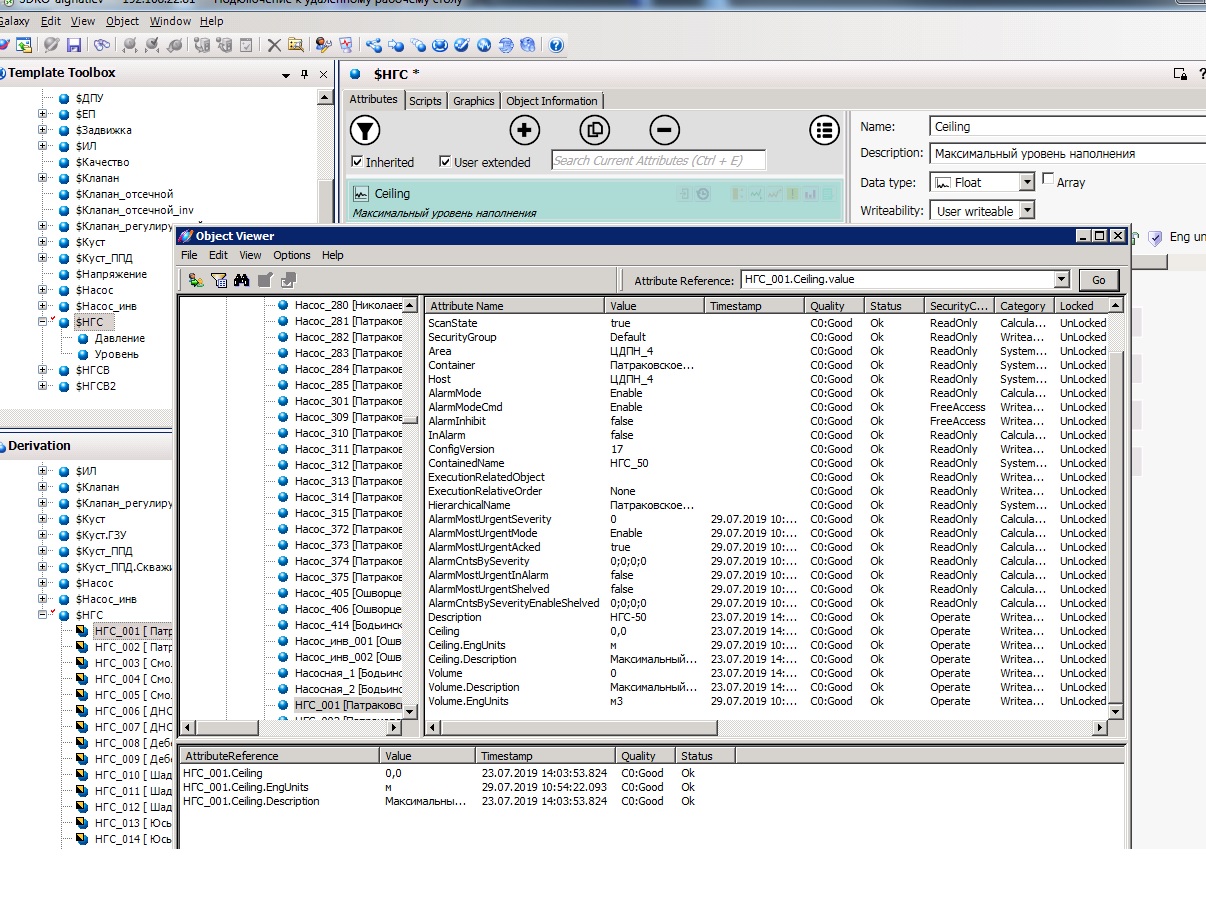Enable the Array checkbox
Viewport: 1206px width, 901px height.
(x=1048, y=179)
